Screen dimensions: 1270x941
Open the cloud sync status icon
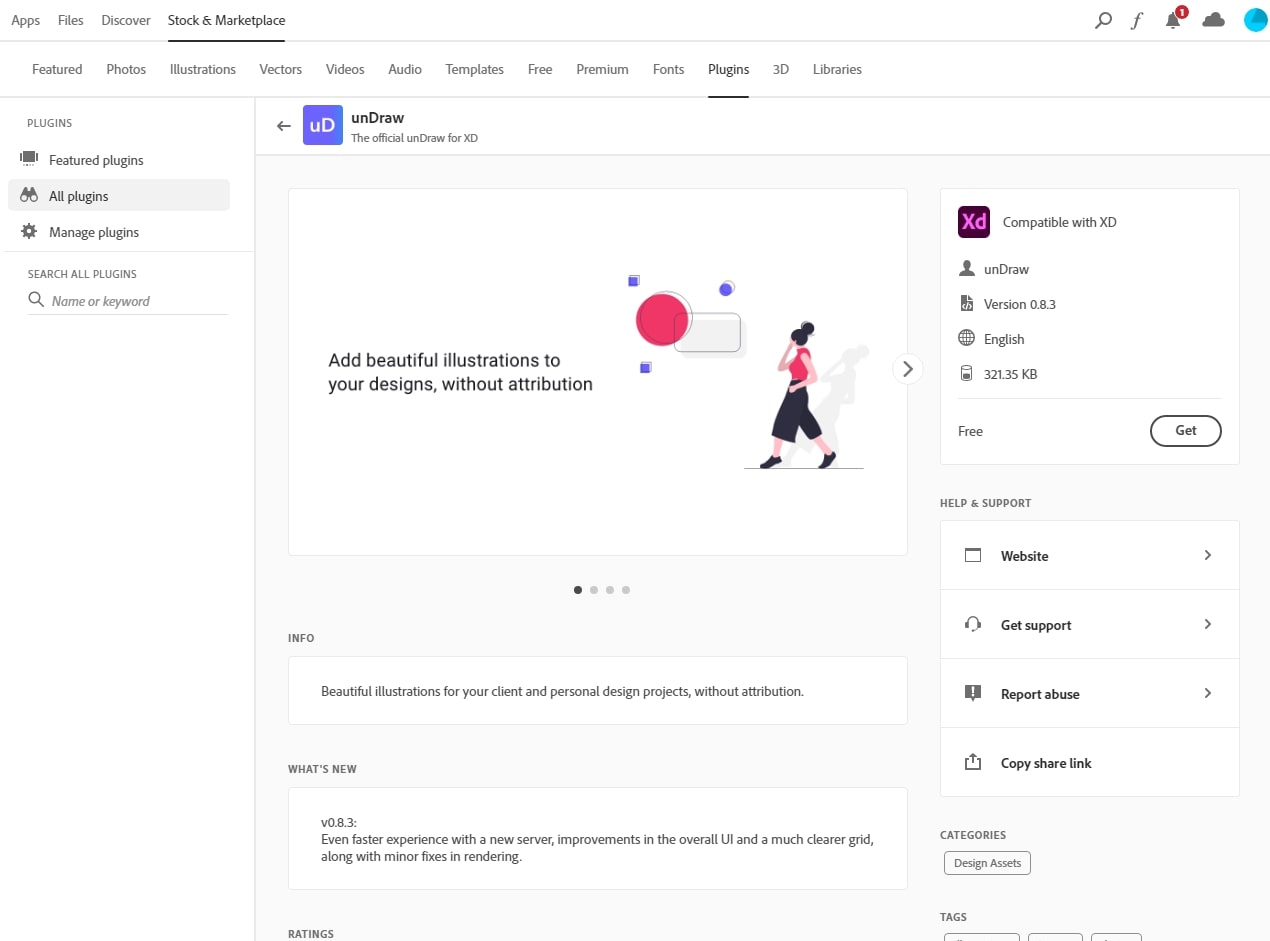point(1213,20)
